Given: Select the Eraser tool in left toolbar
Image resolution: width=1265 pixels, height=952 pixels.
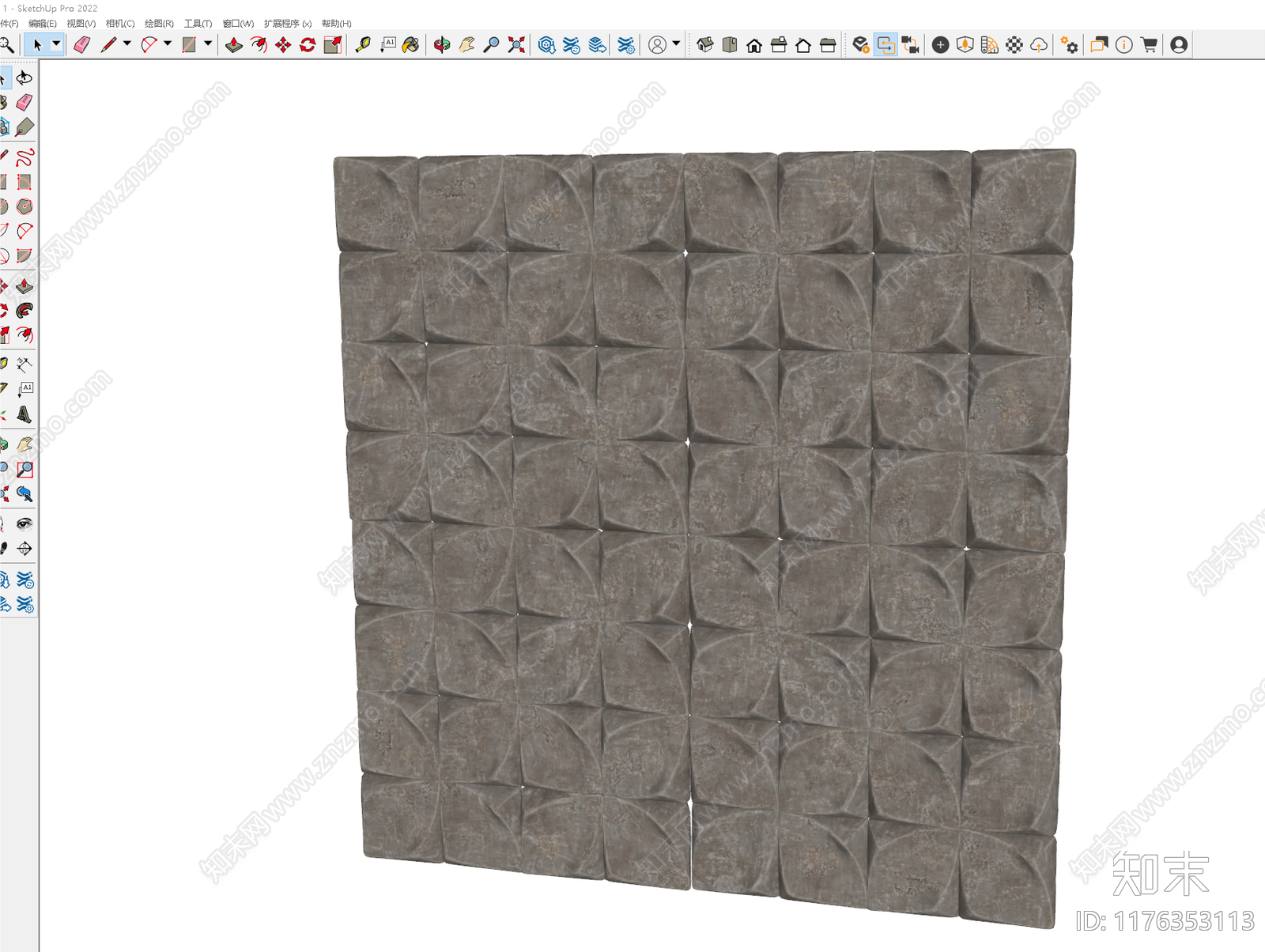Looking at the screenshot, I should pos(25,102).
